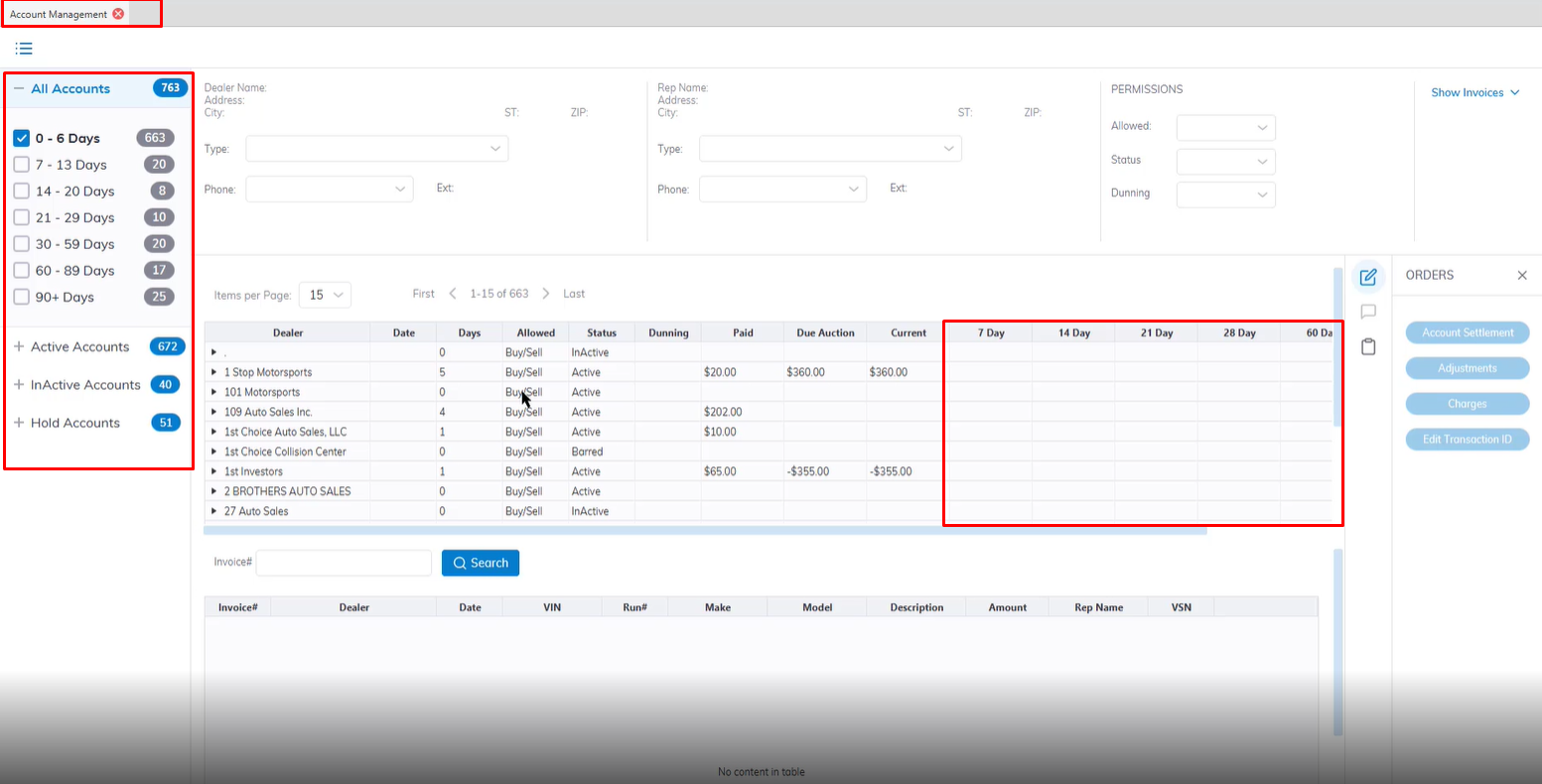The image size is (1542, 784).
Task: Close the Account Management tab
Action: click(x=118, y=14)
